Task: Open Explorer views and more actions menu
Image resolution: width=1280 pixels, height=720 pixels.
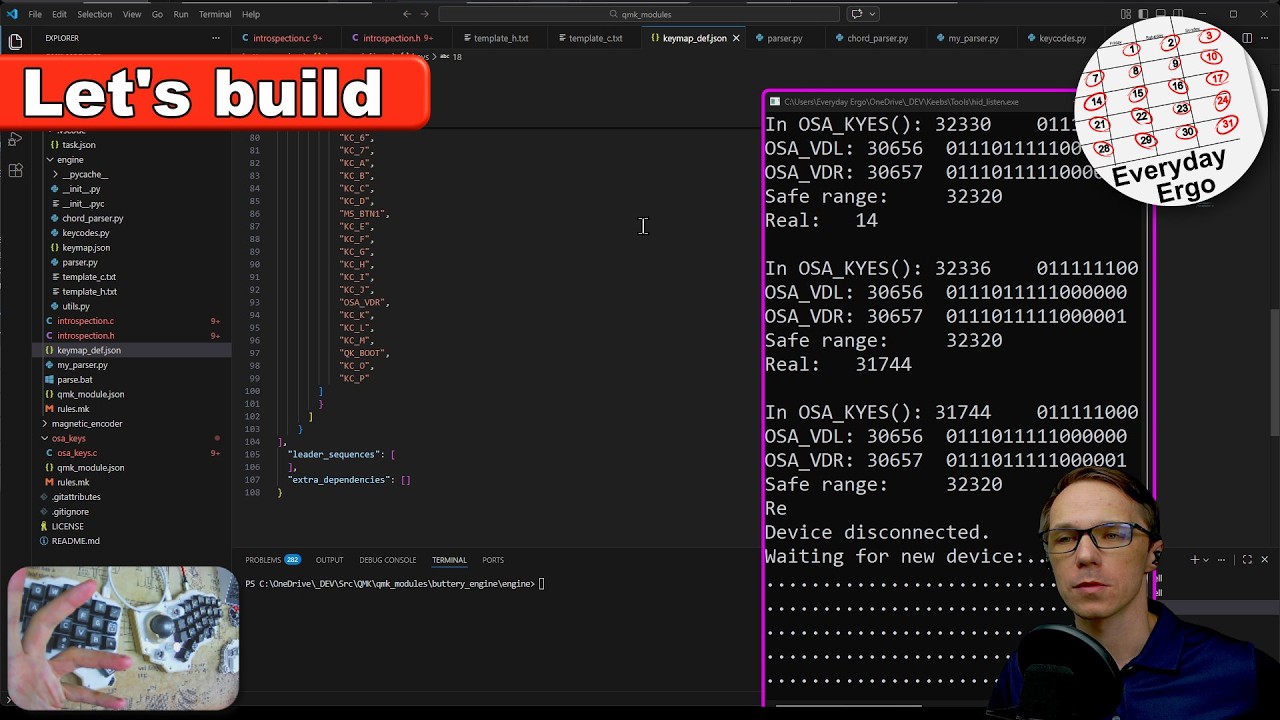Action: coord(215,38)
